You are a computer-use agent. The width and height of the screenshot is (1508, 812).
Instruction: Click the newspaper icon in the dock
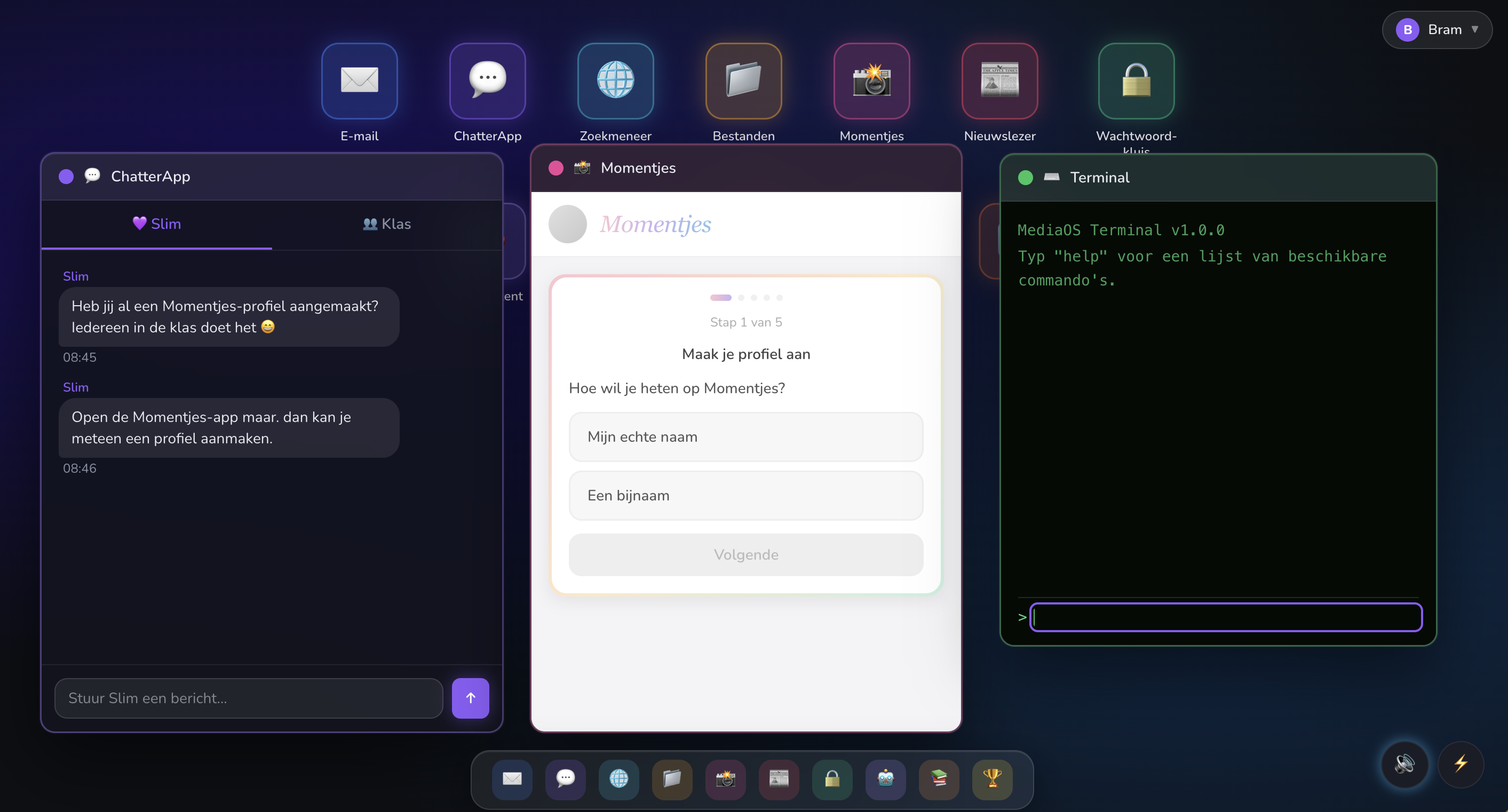tap(779, 779)
